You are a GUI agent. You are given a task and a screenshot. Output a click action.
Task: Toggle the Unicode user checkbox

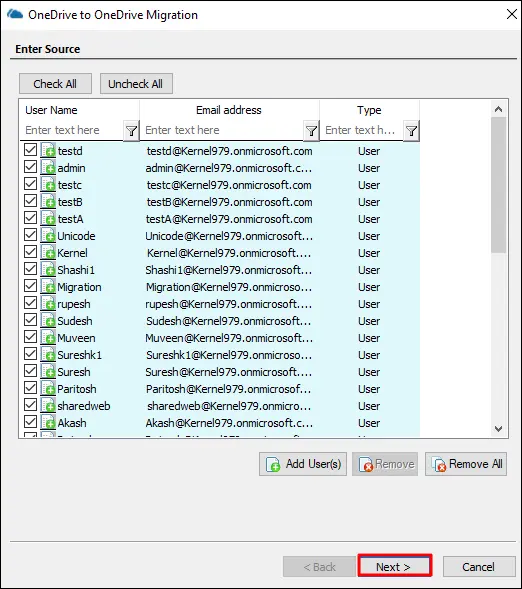(30, 235)
